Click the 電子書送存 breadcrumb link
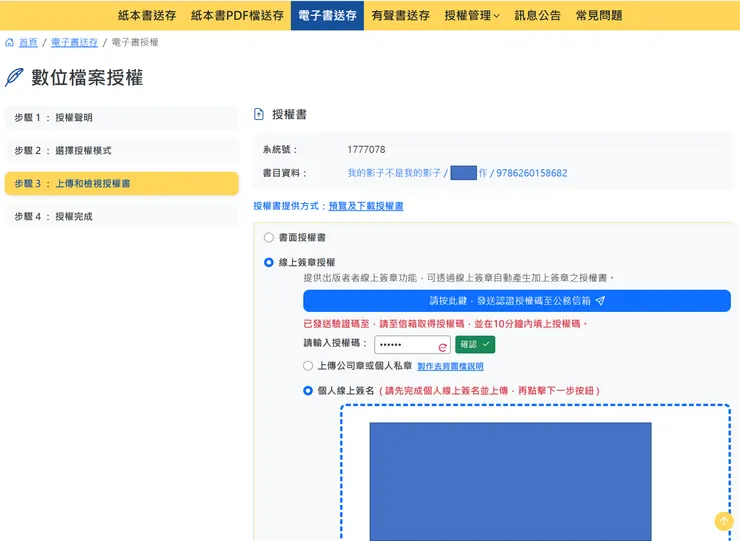The height and width of the screenshot is (541, 740). click(x=74, y=42)
